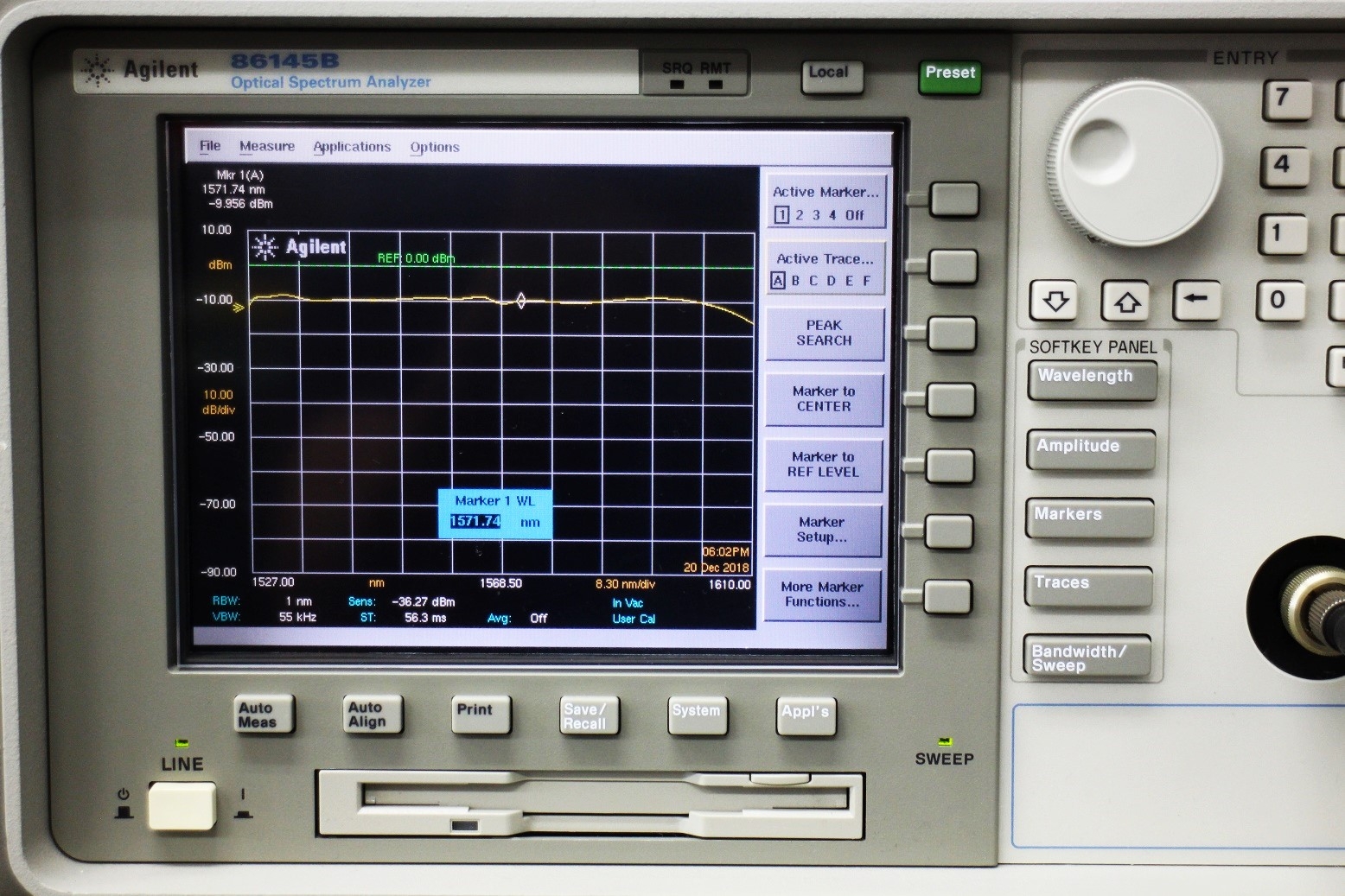This screenshot has width=1345, height=896.
Task: Open the Measure menu
Action: 267,146
